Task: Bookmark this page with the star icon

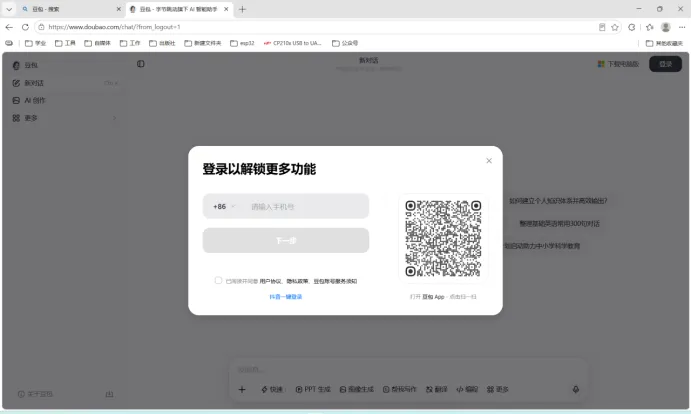Action: click(x=615, y=27)
